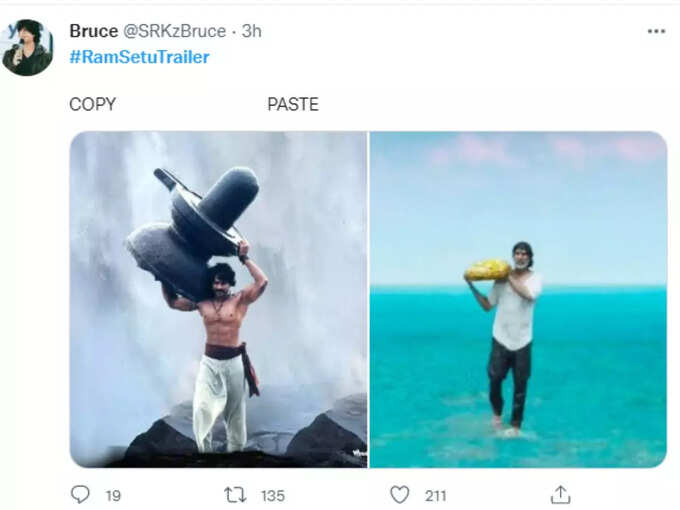Click the retweet count 135

click(x=273, y=496)
